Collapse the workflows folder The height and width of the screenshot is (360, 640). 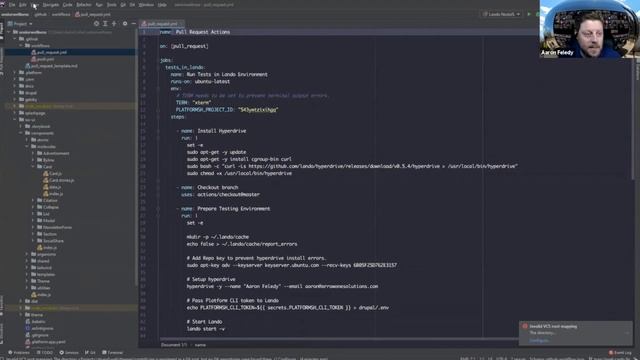click(21, 46)
